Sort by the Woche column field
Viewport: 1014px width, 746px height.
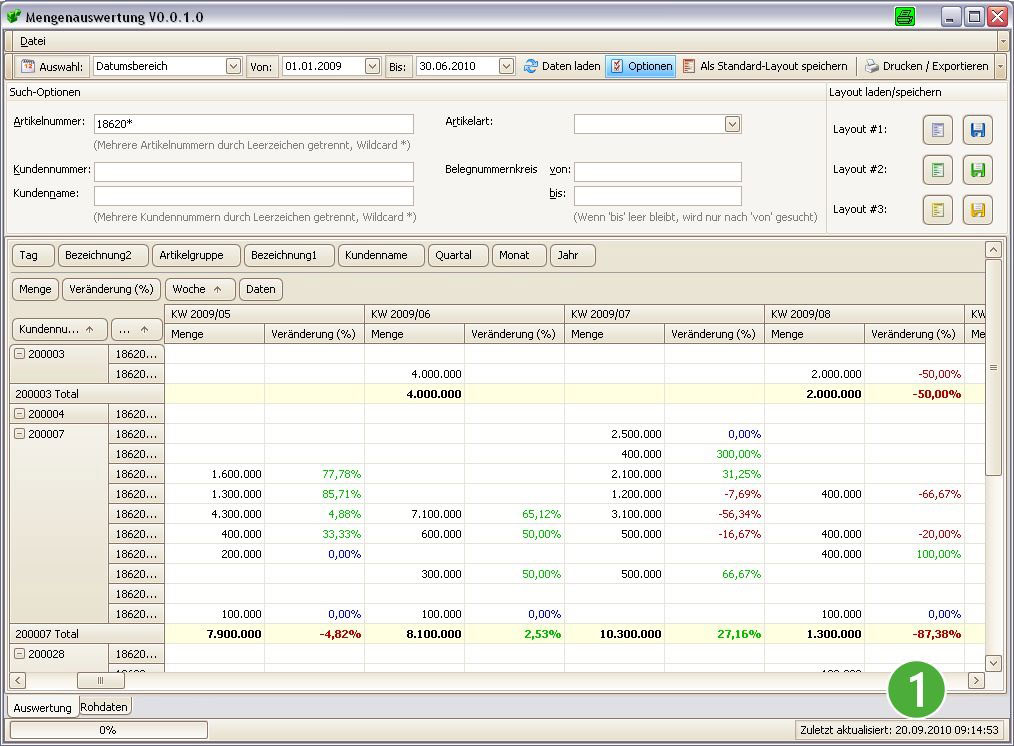[x=200, y=289]
